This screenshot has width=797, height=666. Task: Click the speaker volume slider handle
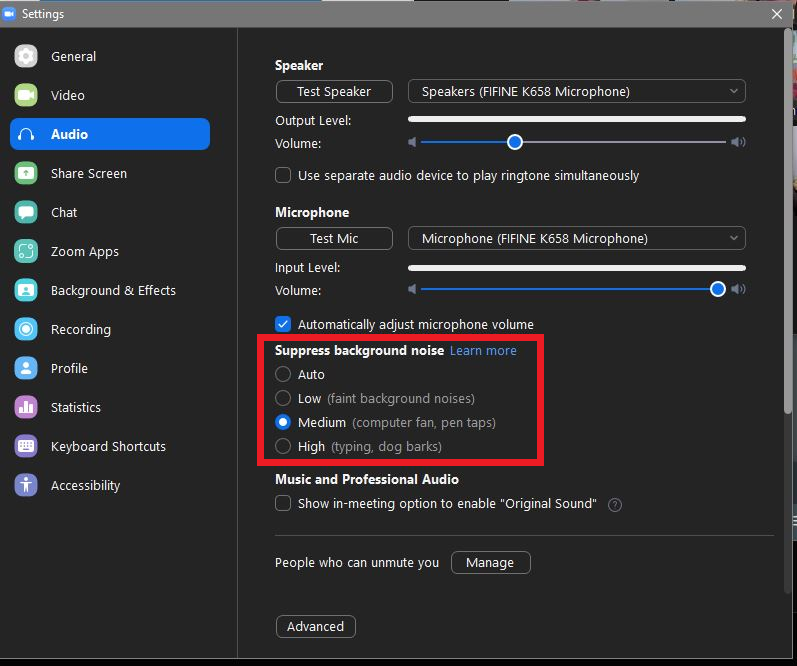(x=515, y=143)
